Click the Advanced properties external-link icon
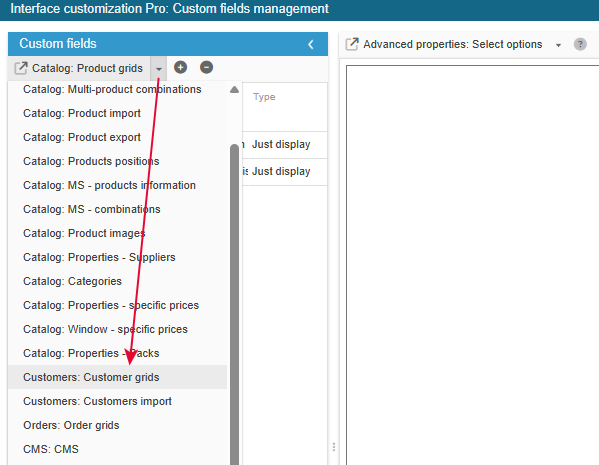 pos(352,44)
